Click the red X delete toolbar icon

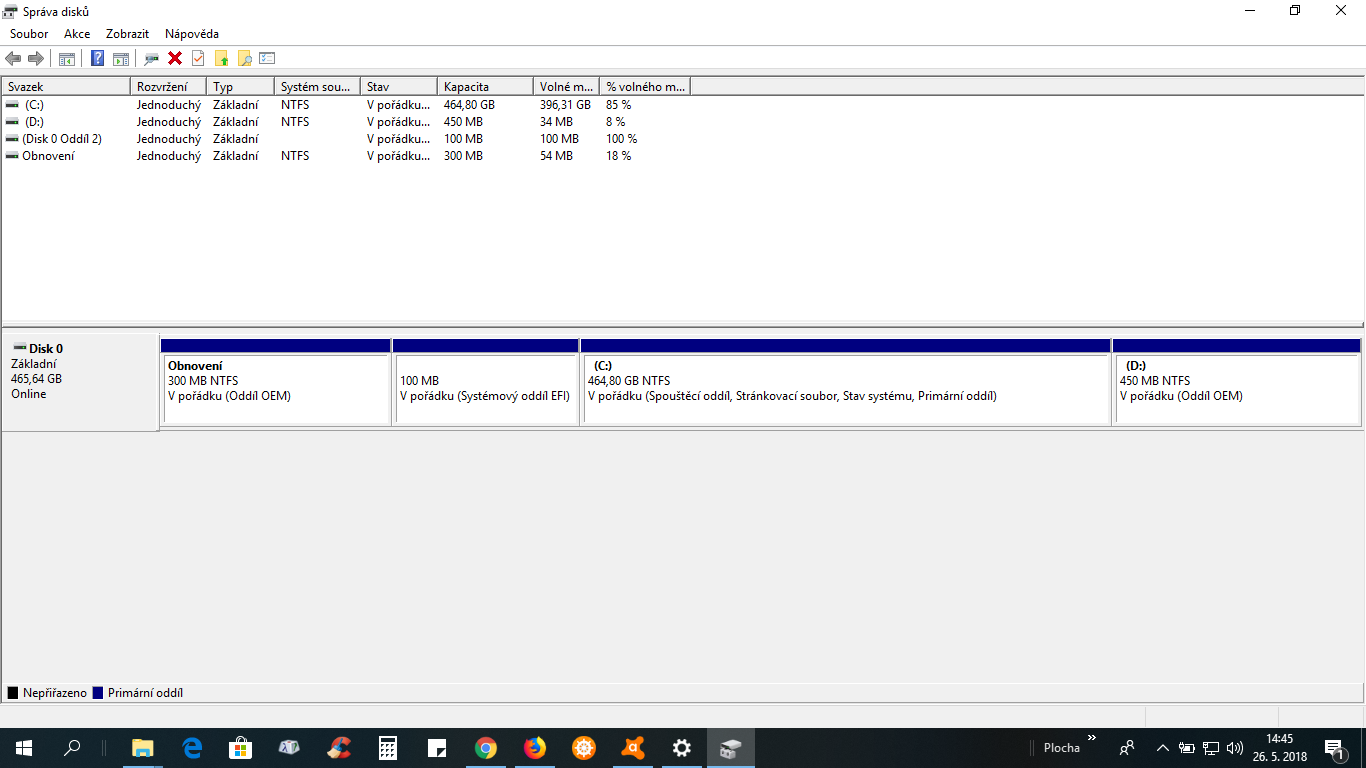tap(175, 58)
